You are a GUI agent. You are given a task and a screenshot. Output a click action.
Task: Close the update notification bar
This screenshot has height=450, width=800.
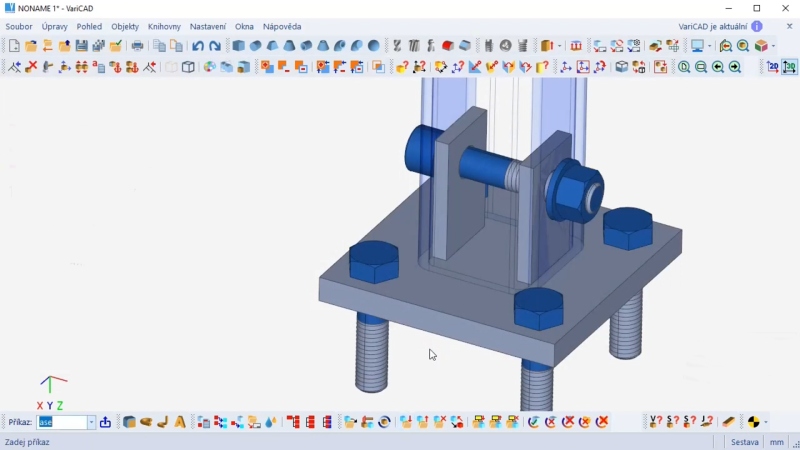point(789,26)
